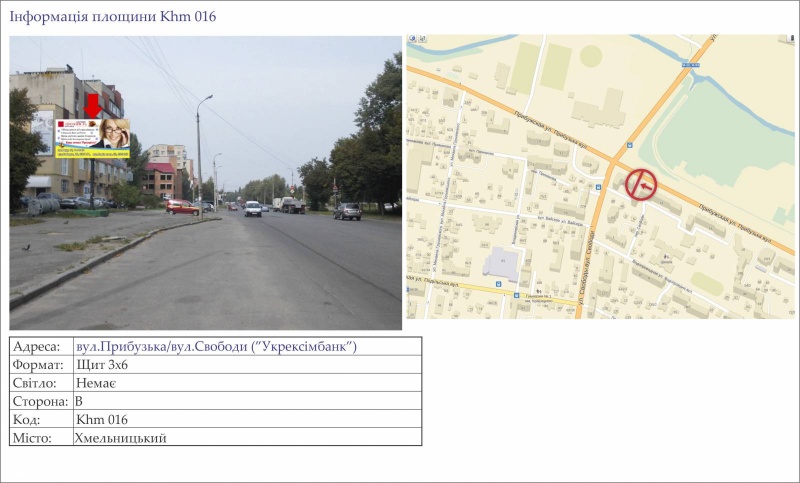Click the light value 'Немає'

coord(96,383)
